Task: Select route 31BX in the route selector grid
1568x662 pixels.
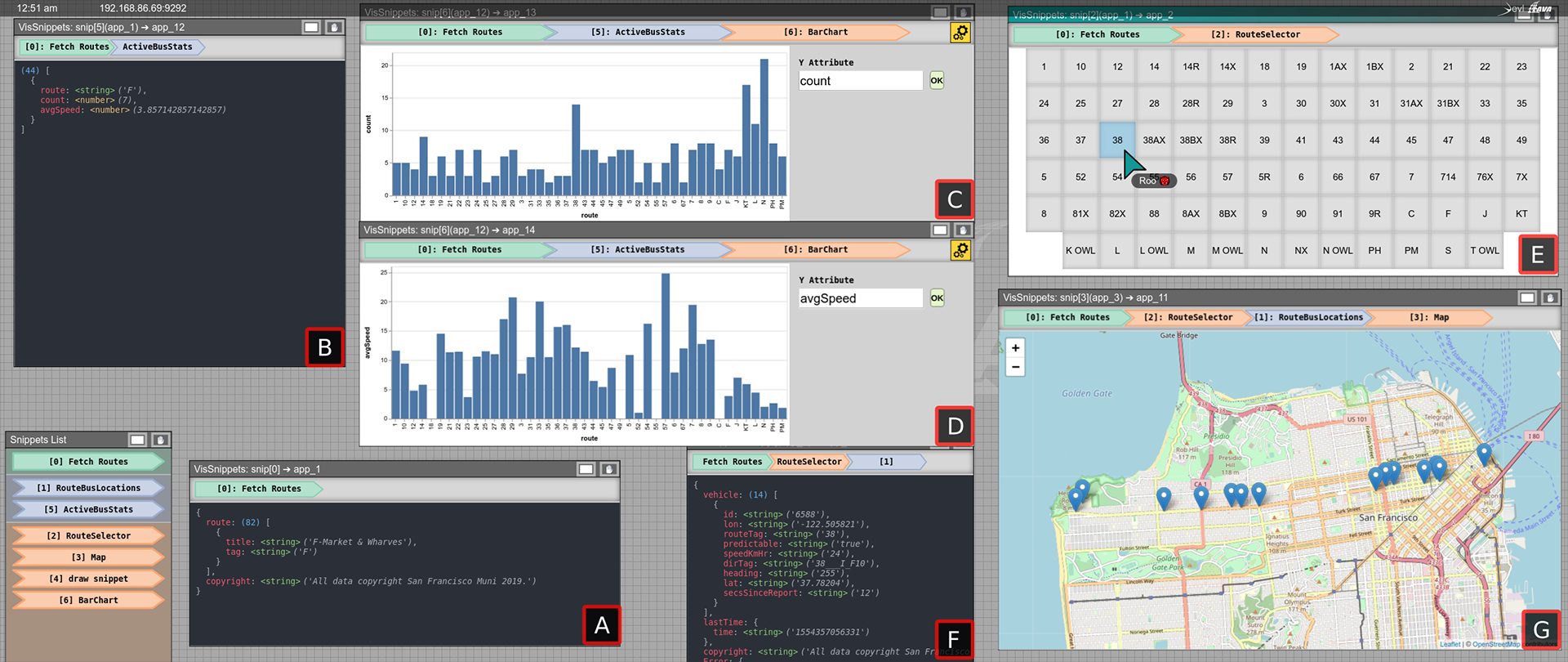Action: click(1448, 104)
